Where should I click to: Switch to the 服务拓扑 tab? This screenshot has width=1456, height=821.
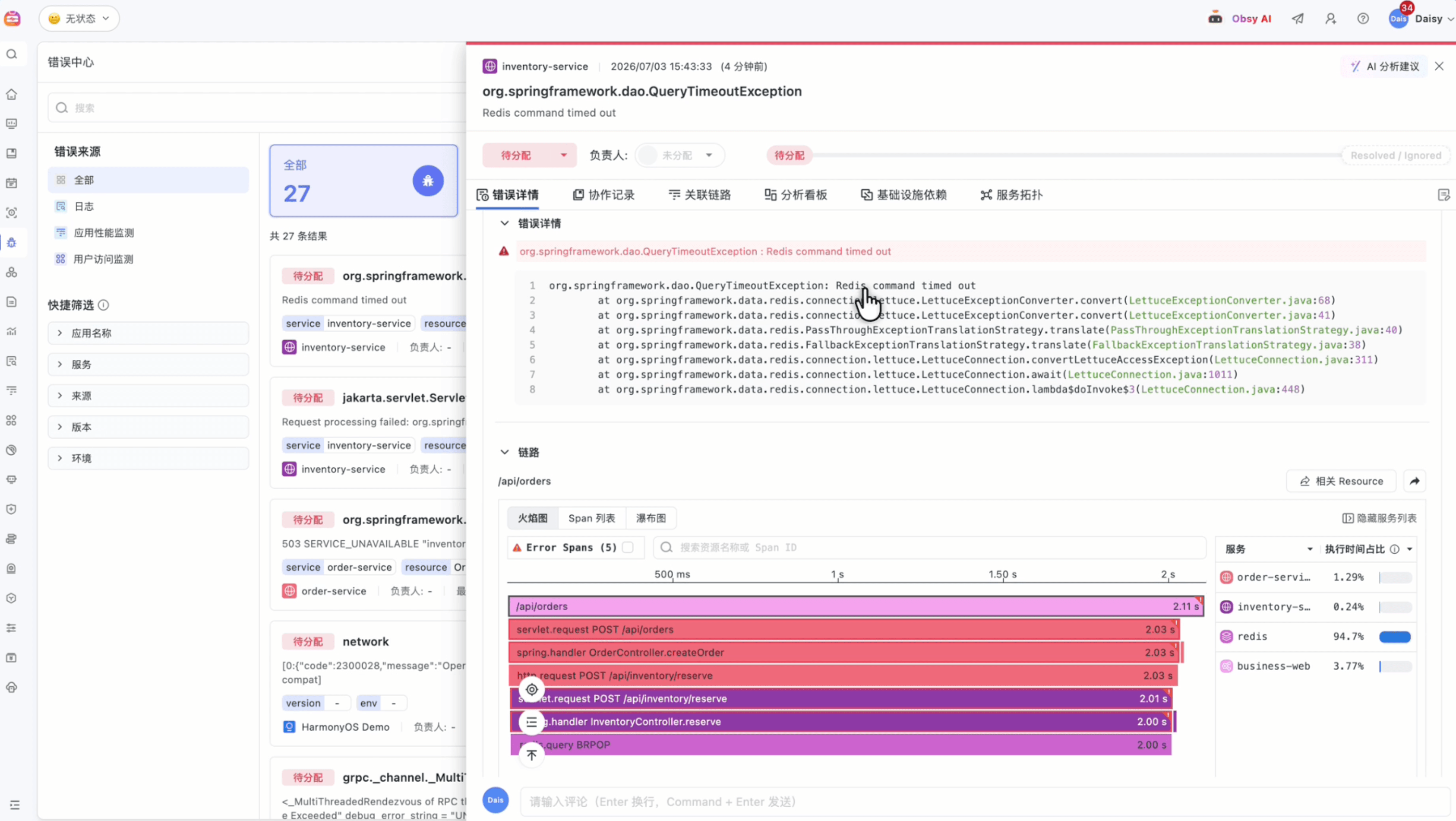[1012, 195]
